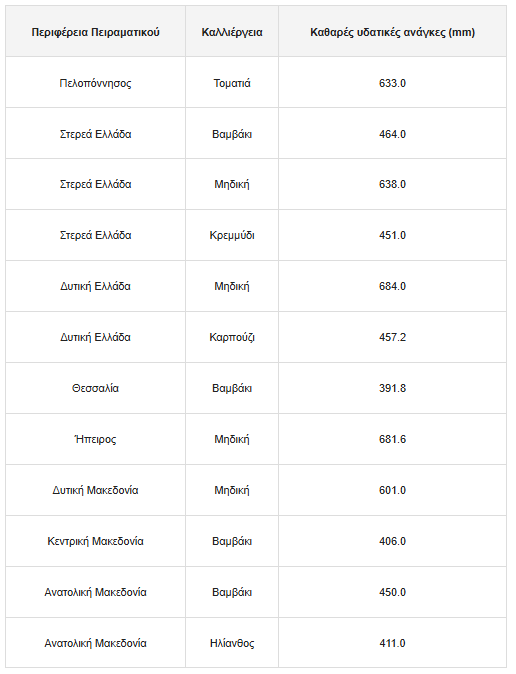Select the Θεσσαλία region cell
The image size is (516, 674).
(x=95, y=388)
